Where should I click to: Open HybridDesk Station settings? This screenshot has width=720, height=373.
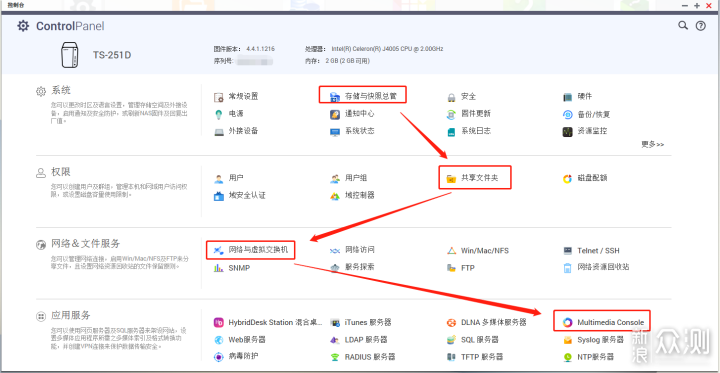268,322
